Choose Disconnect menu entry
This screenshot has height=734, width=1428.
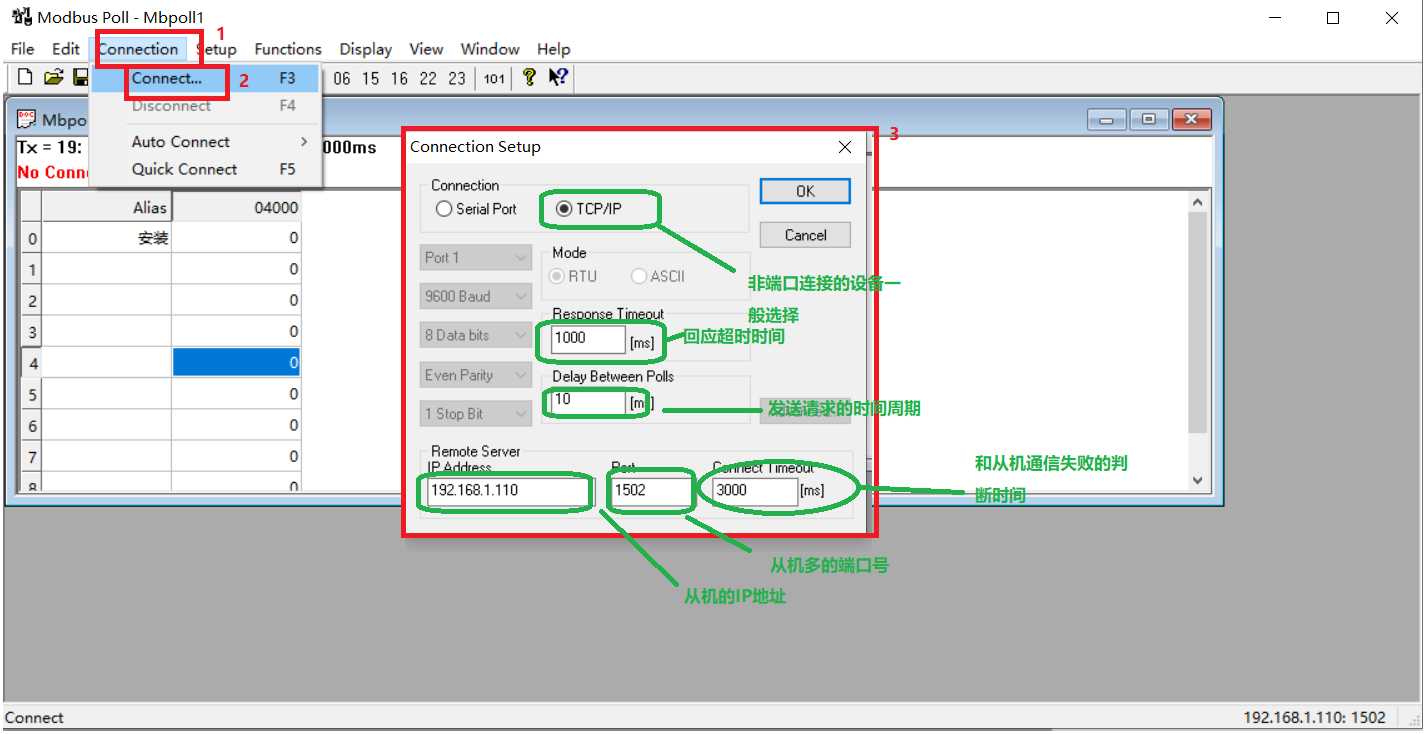(x=206, y=106)
